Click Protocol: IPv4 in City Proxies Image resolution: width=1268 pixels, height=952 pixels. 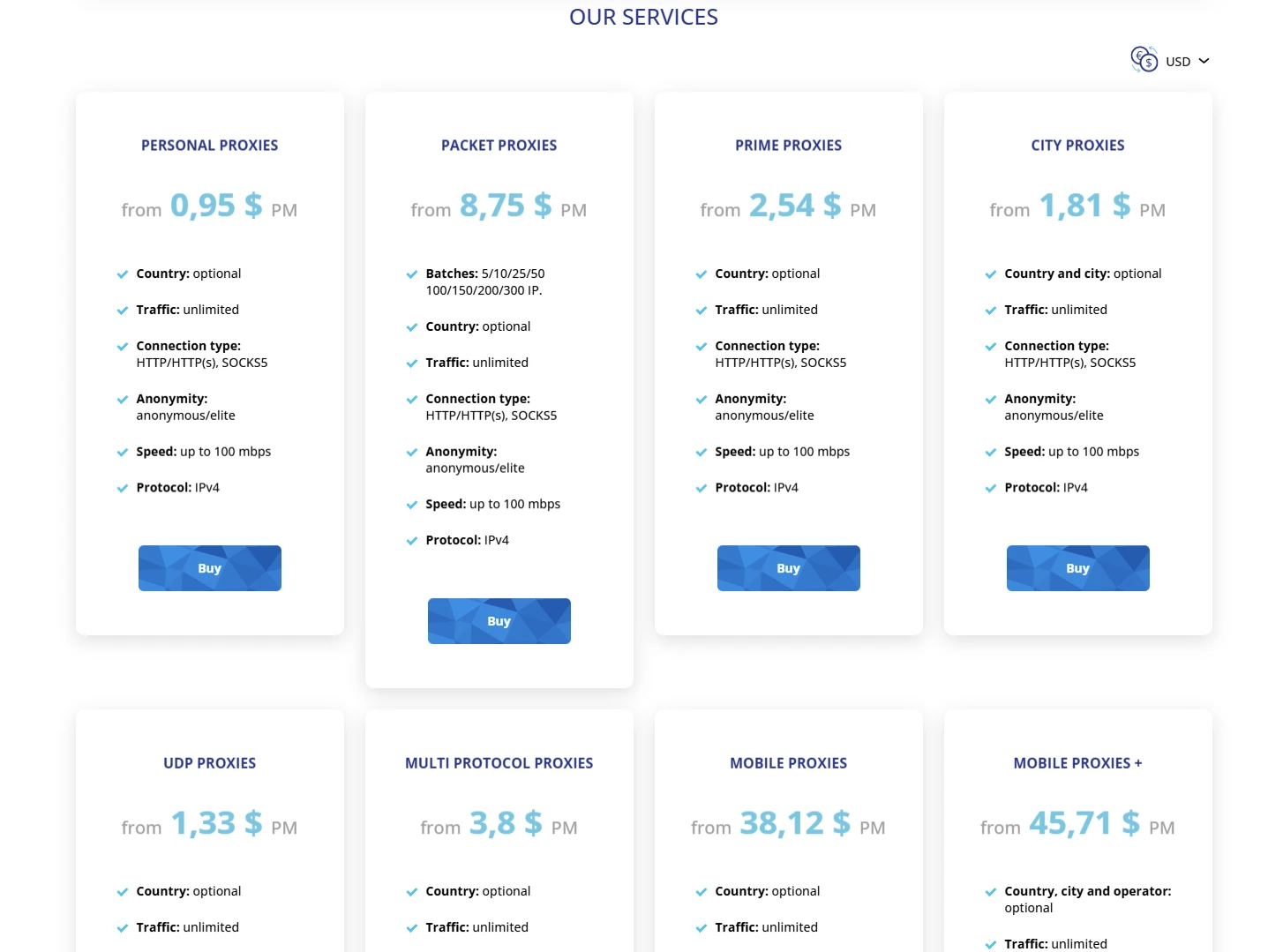click(x=1046, y=487)
